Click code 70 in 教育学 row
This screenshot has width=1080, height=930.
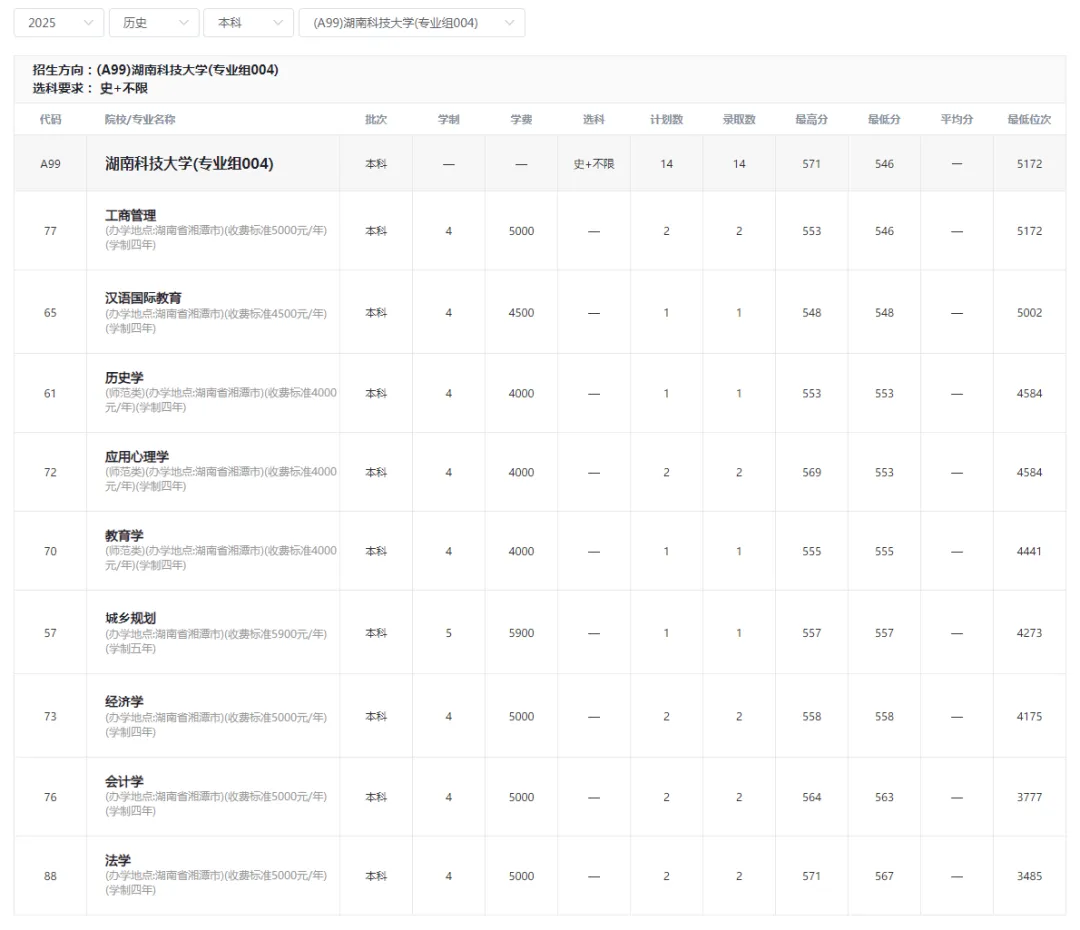click(50, 551)
